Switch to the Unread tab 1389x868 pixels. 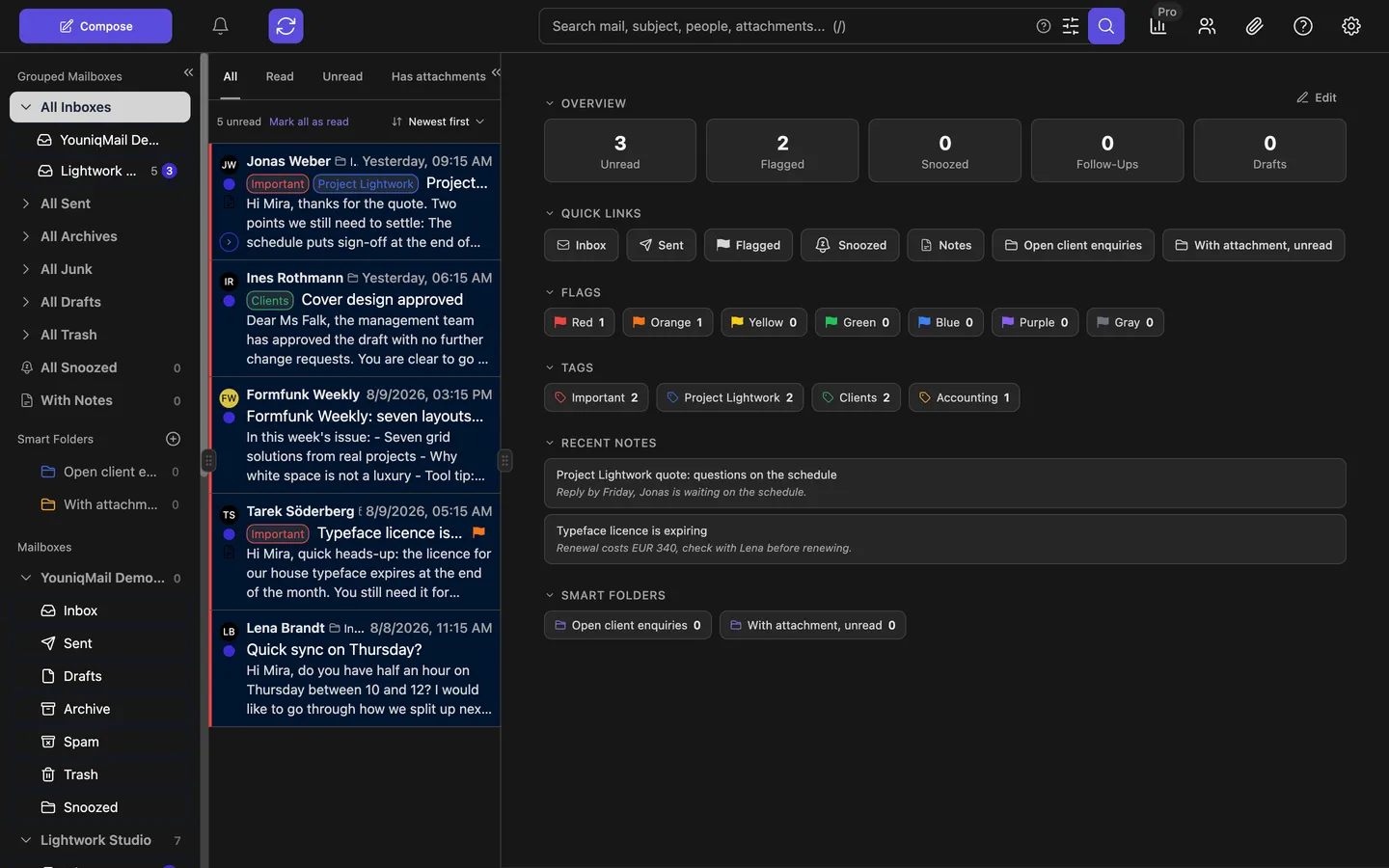(342, 76)
